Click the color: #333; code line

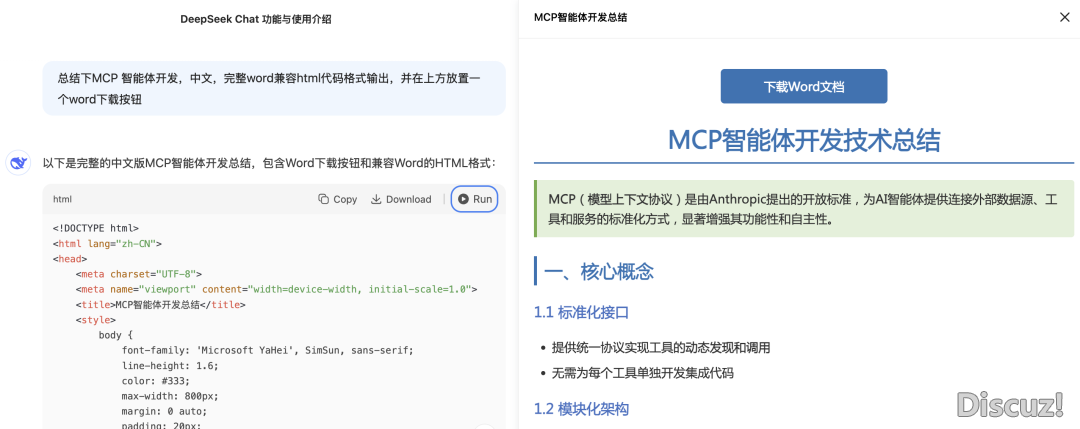point(156,380)
